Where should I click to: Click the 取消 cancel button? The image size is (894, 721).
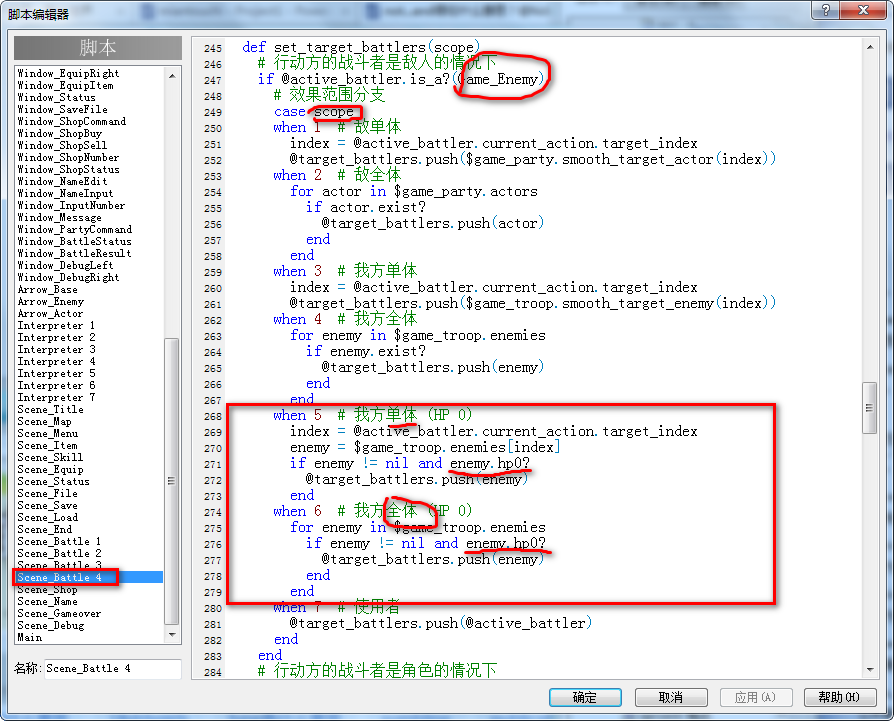click(x=671, y=697)
